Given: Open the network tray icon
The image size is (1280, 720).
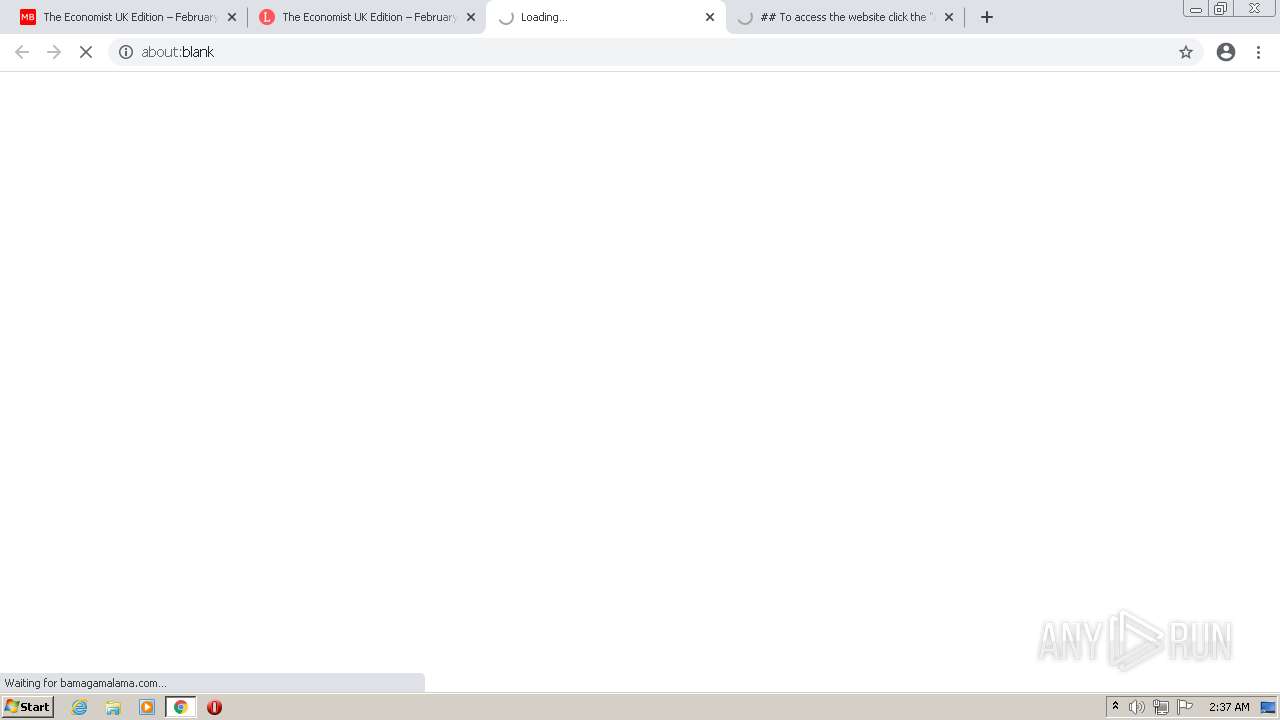Looking at the screenshot, I should [1161, 707].
